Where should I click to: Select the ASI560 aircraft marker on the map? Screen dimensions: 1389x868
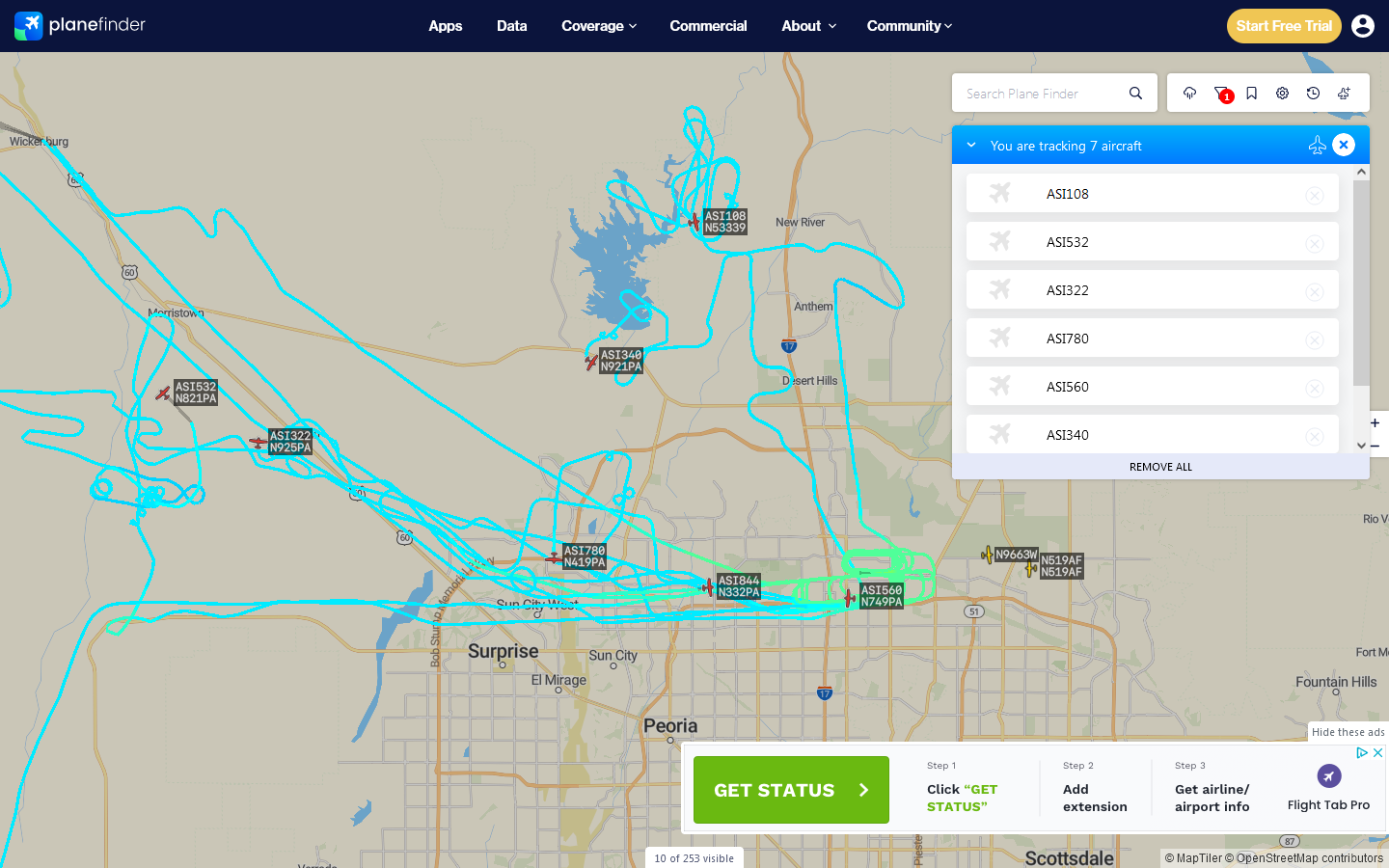point(849,598)
